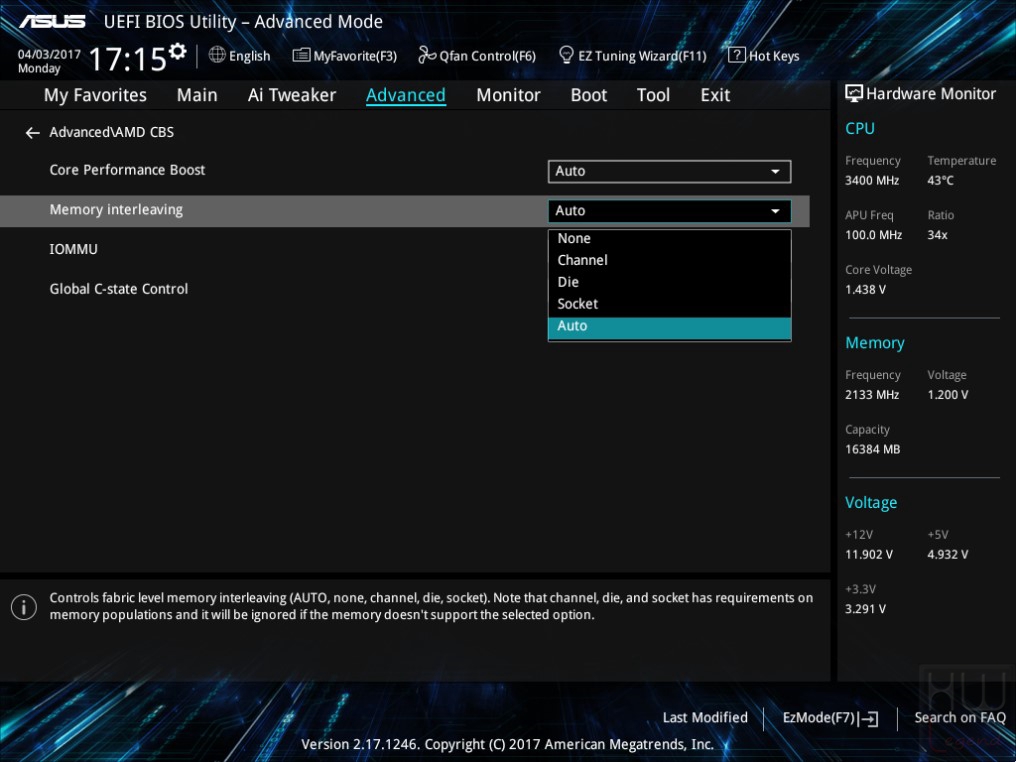Go to the Exit tab
The height and width of the screenshot is (762, 1016).
click(x=715, y=95)
